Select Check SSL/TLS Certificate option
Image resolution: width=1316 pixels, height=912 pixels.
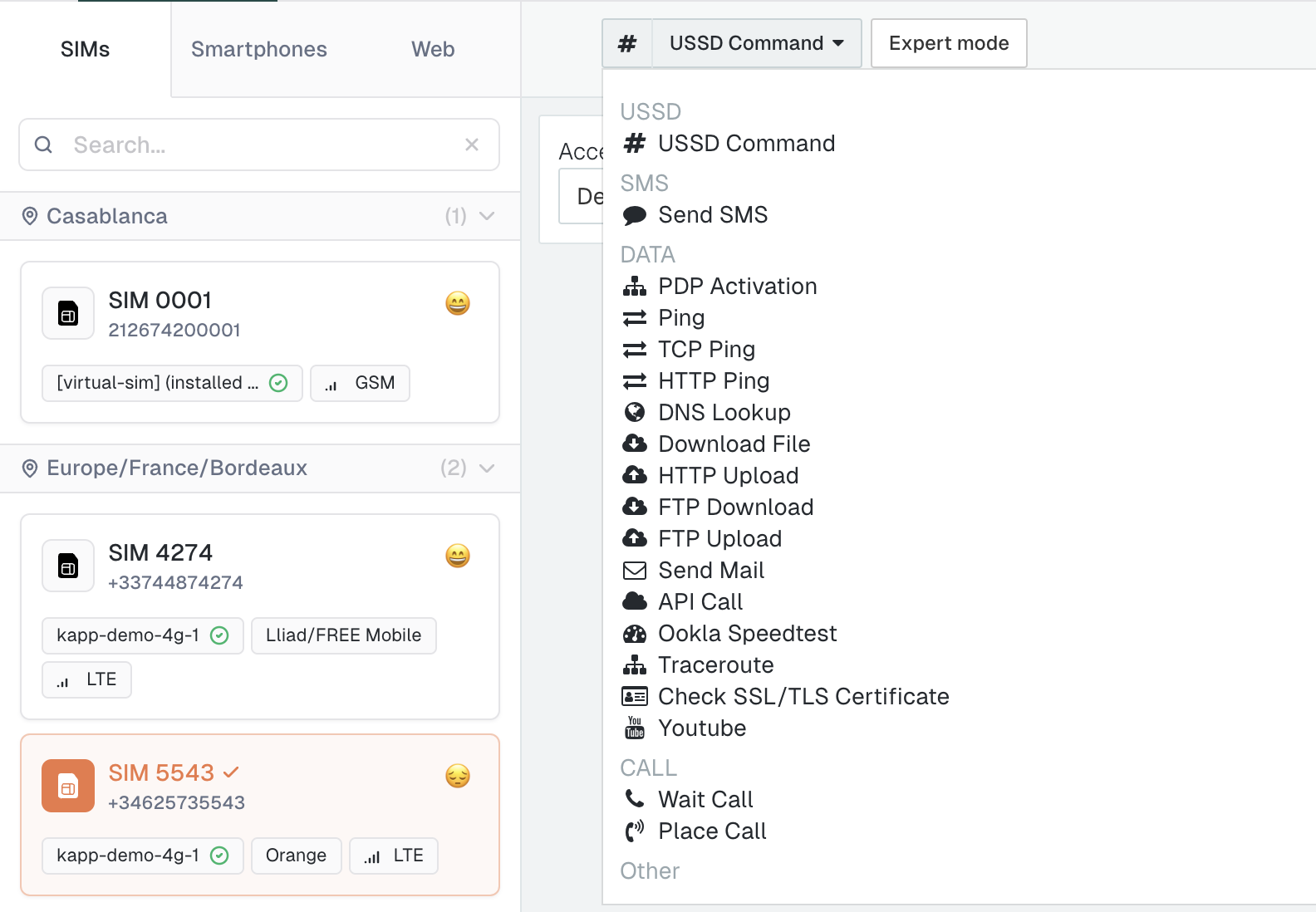(x=803, y=697)
